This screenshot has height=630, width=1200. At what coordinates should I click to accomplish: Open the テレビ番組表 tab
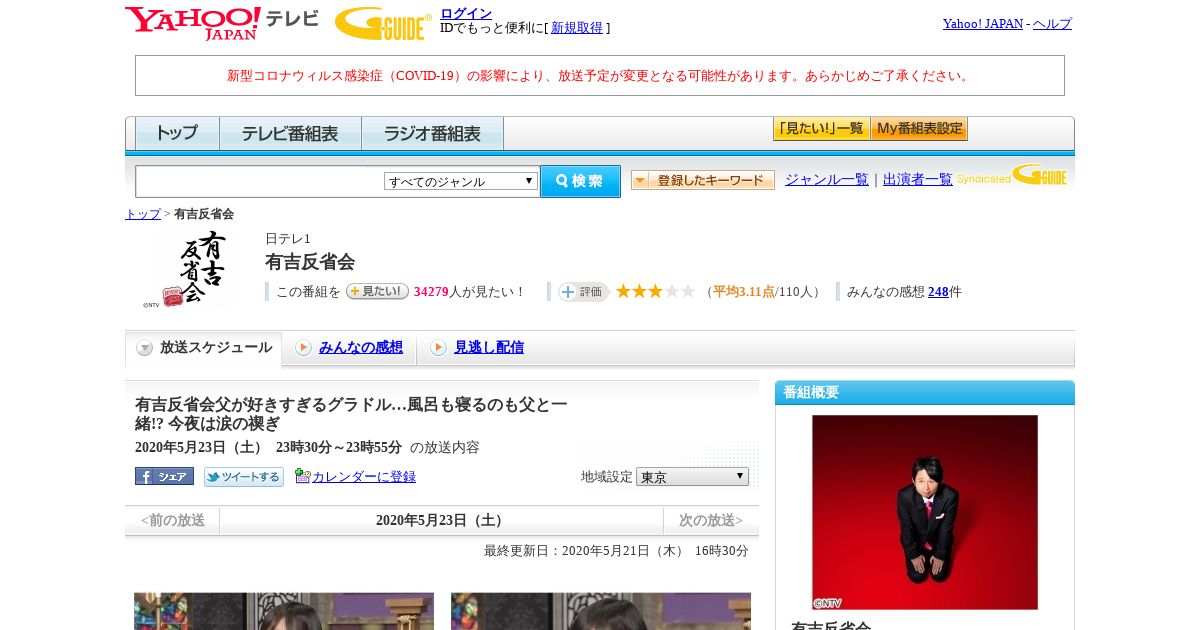coord(290,133)
